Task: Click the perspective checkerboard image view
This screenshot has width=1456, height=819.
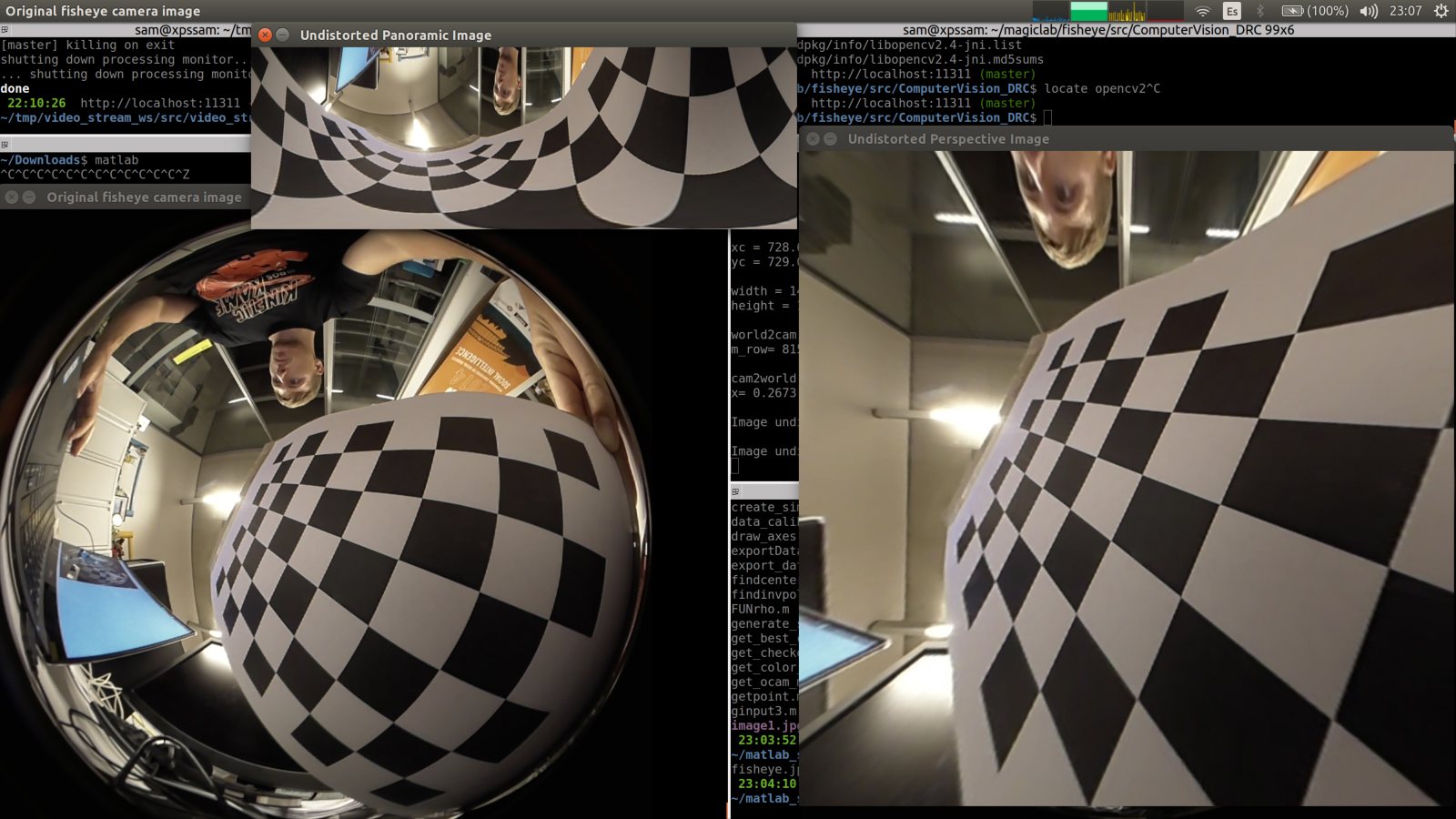Action: coord(1127,479)
